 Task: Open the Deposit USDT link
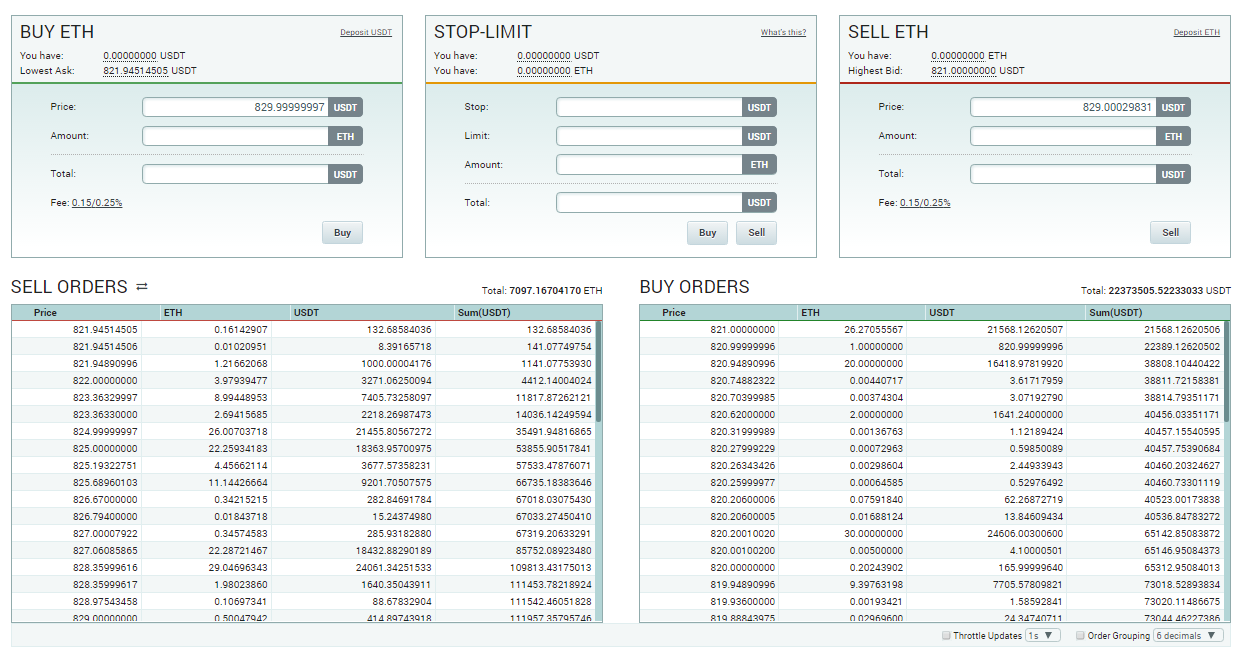click(x=366, y=33)
